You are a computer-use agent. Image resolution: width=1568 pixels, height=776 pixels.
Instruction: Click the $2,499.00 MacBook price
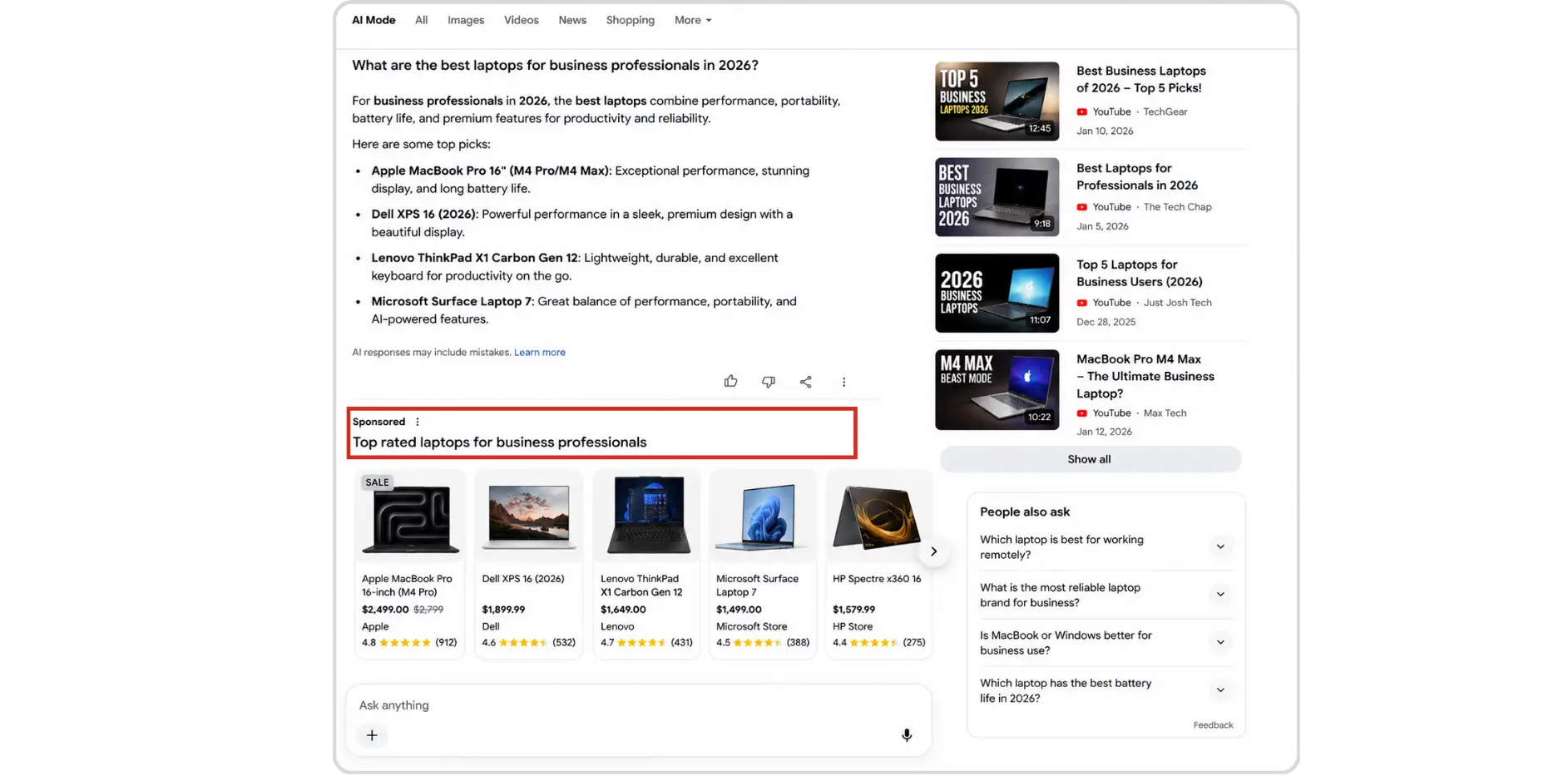click(385, 610)
